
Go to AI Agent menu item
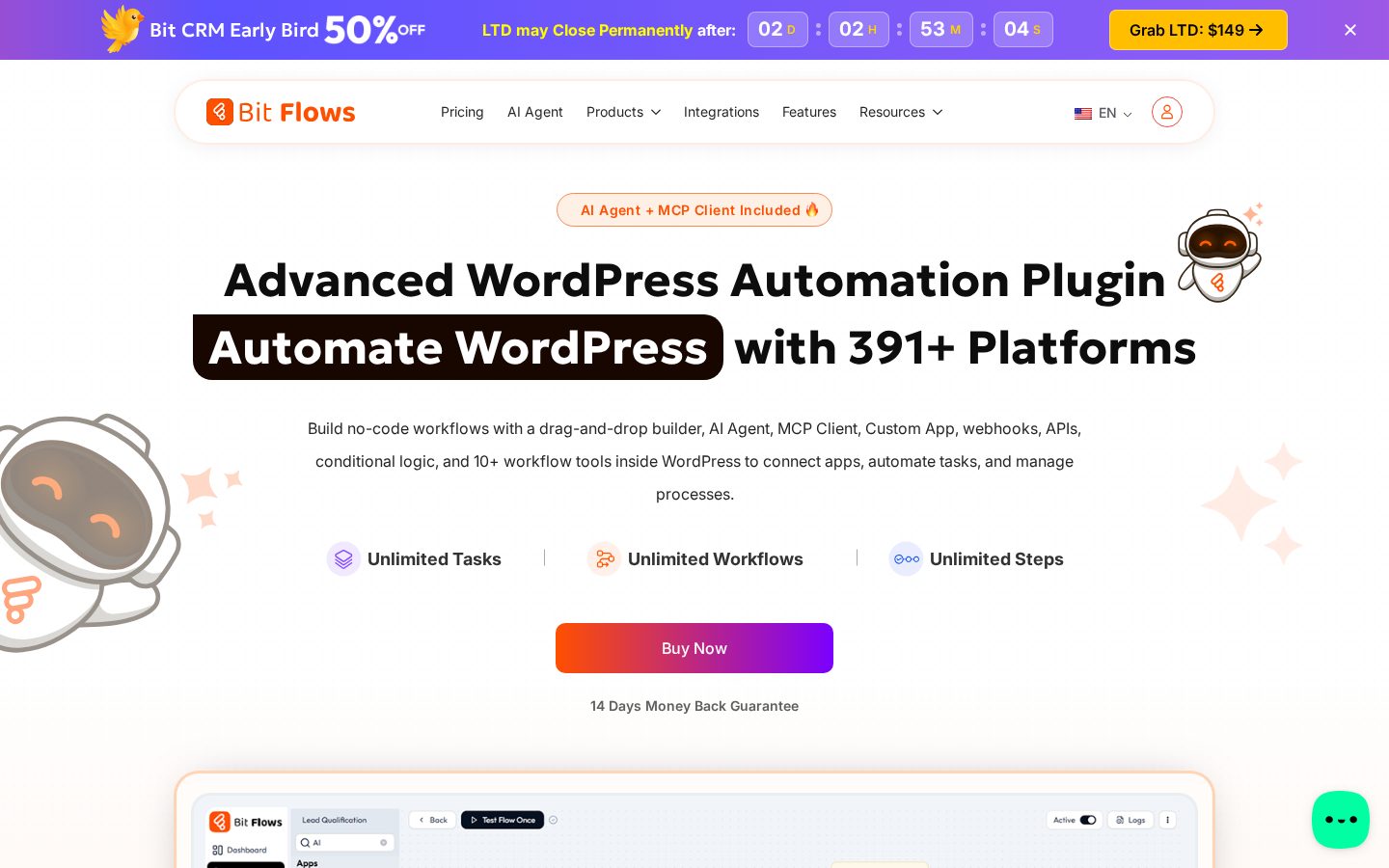tap(535, 112)
